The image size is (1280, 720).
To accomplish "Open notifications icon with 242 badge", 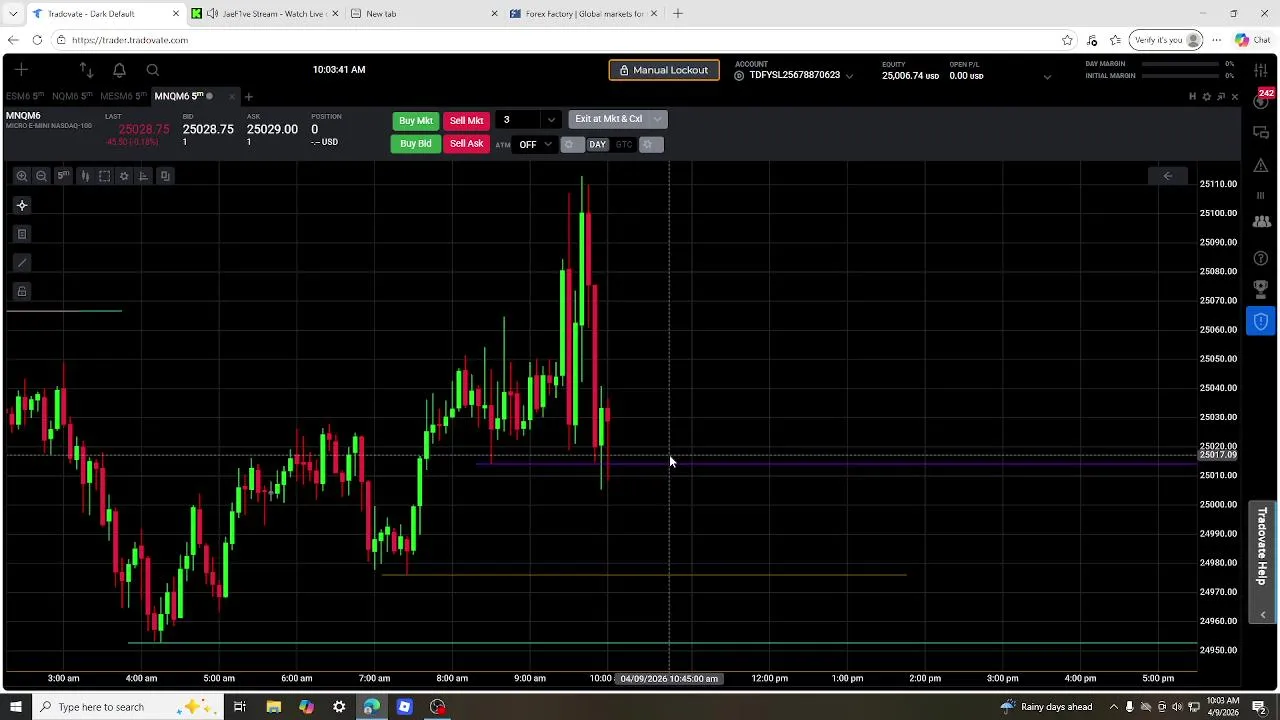I will tap(1262, 99).
